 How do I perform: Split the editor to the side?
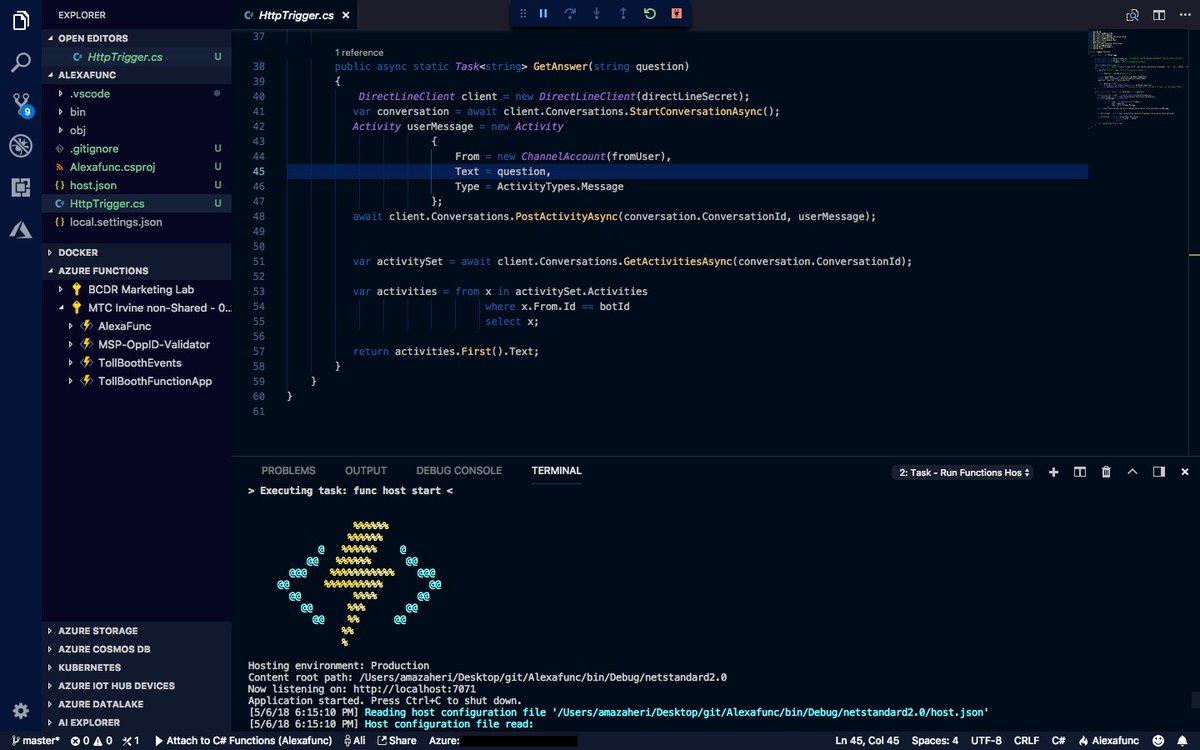point(1159,15)
